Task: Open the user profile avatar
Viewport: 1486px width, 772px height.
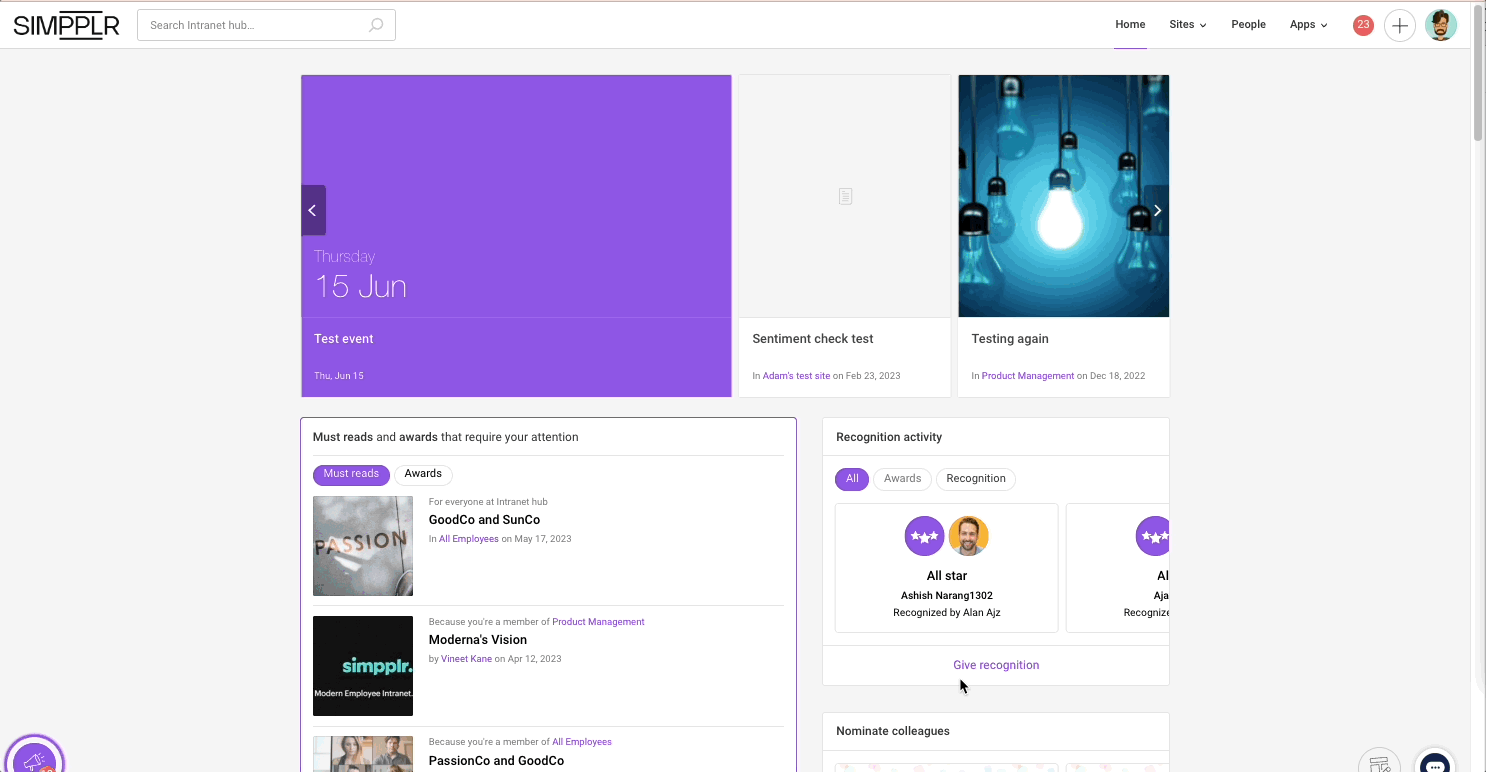Action: point(1440,25)
